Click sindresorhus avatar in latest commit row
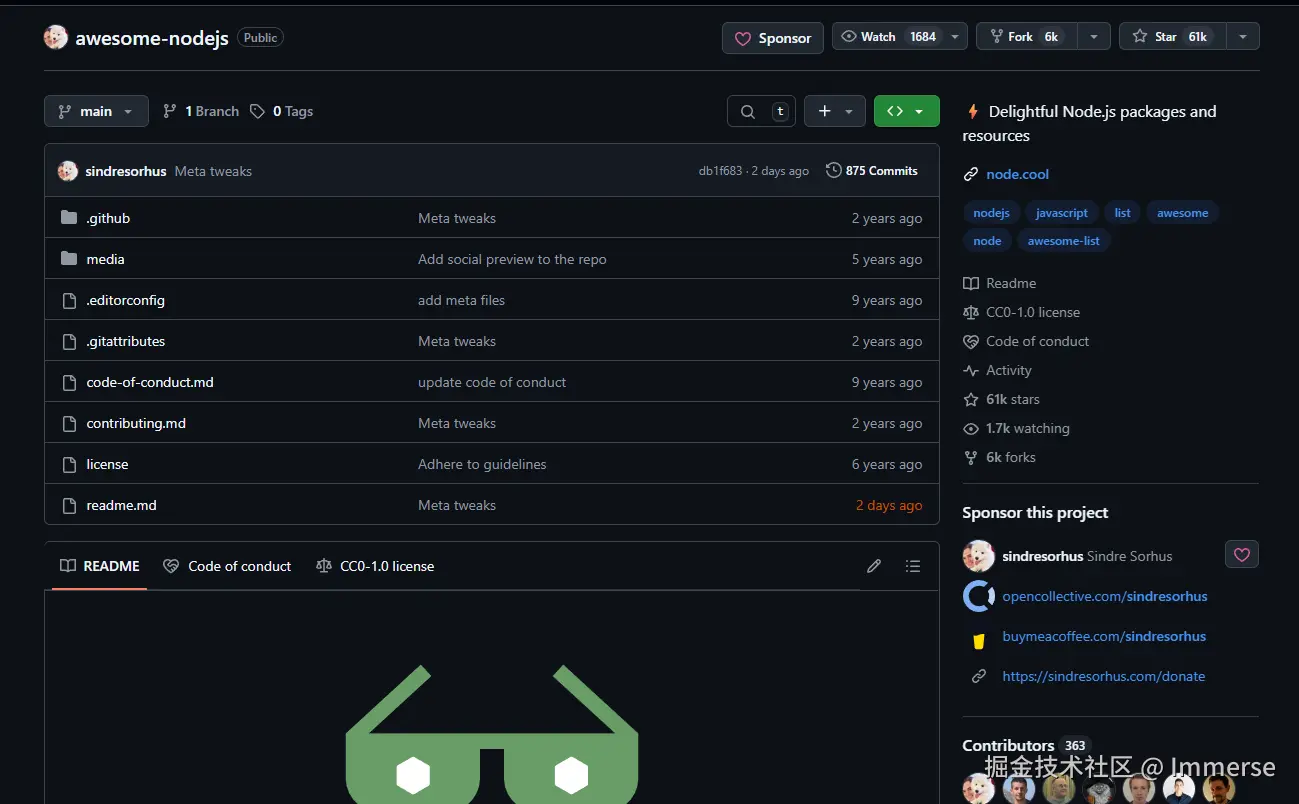 [68, 171]
